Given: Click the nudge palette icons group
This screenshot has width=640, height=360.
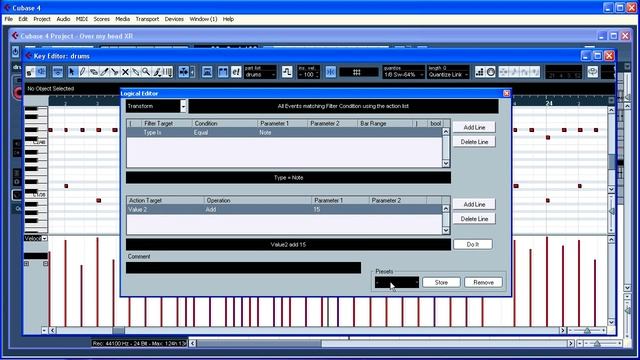Looking at the screenshot, I should coord(519,72).
